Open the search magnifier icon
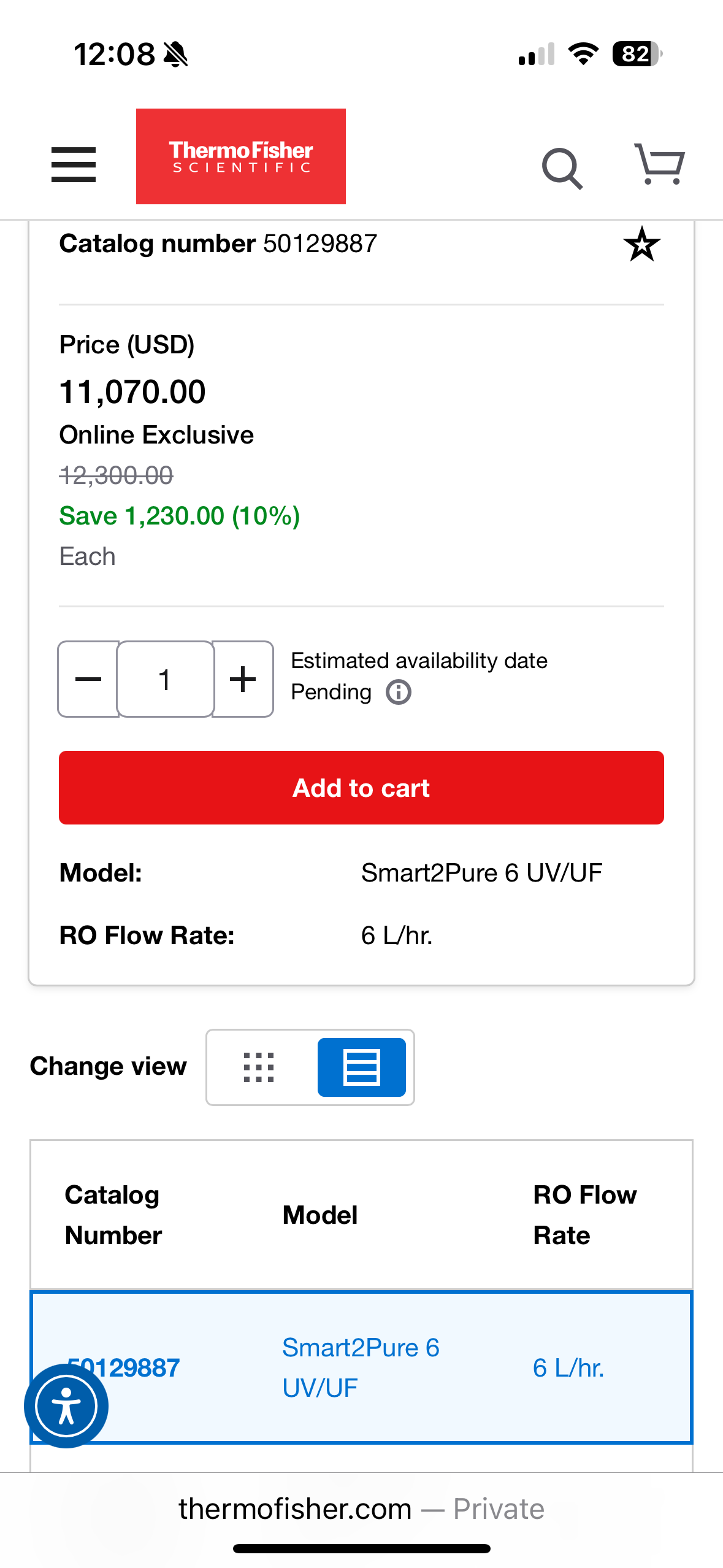Screen dimensions: 723x1568 562,167
